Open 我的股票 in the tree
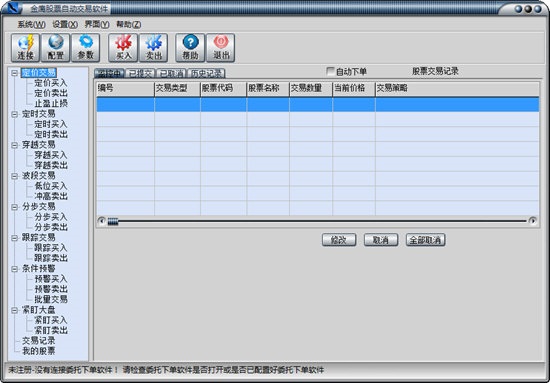This screenshot has width=550, height=383. point(39,351)
